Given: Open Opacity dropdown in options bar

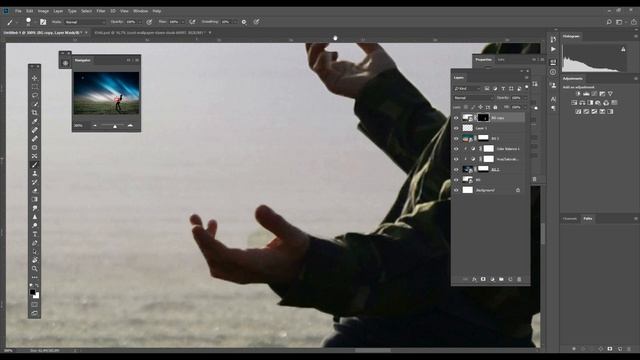Looking at the screenshot, I should pyautogui.click(x=139, y=22).
